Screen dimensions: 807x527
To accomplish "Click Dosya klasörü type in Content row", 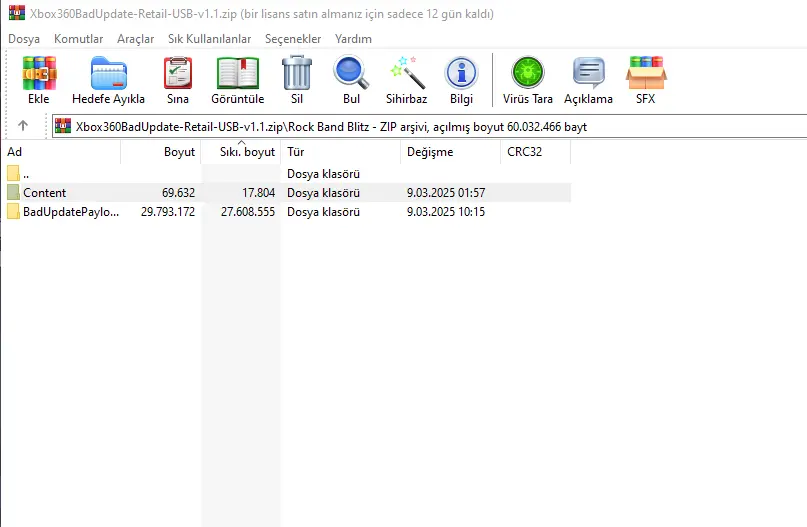I will [324, 193].
